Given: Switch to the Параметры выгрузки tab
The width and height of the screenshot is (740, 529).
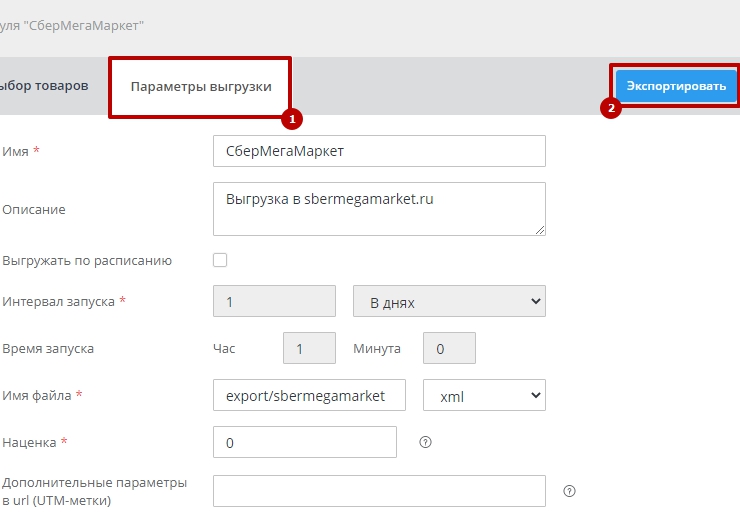Looking at the screenshot, I should (x=201, y=87).
